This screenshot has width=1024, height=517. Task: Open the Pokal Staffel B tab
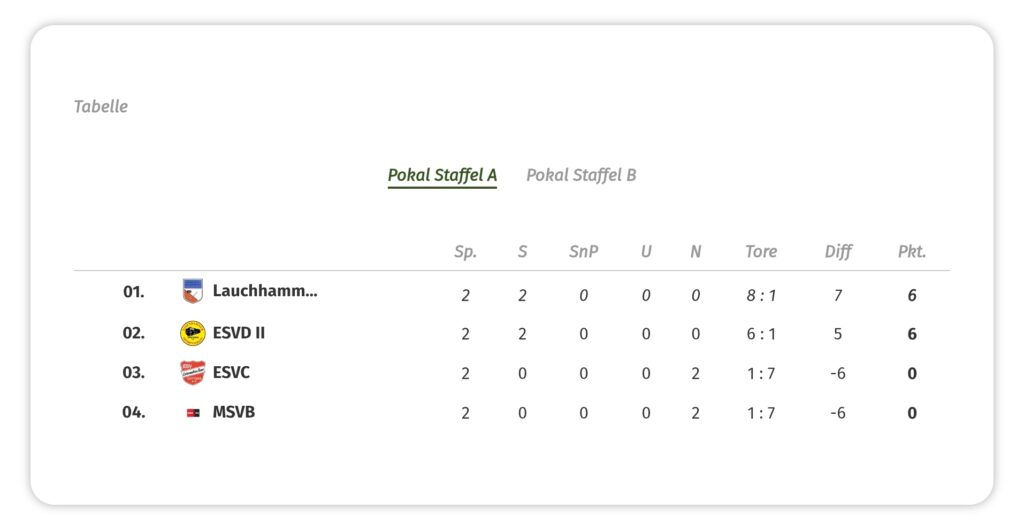(581, 175)
